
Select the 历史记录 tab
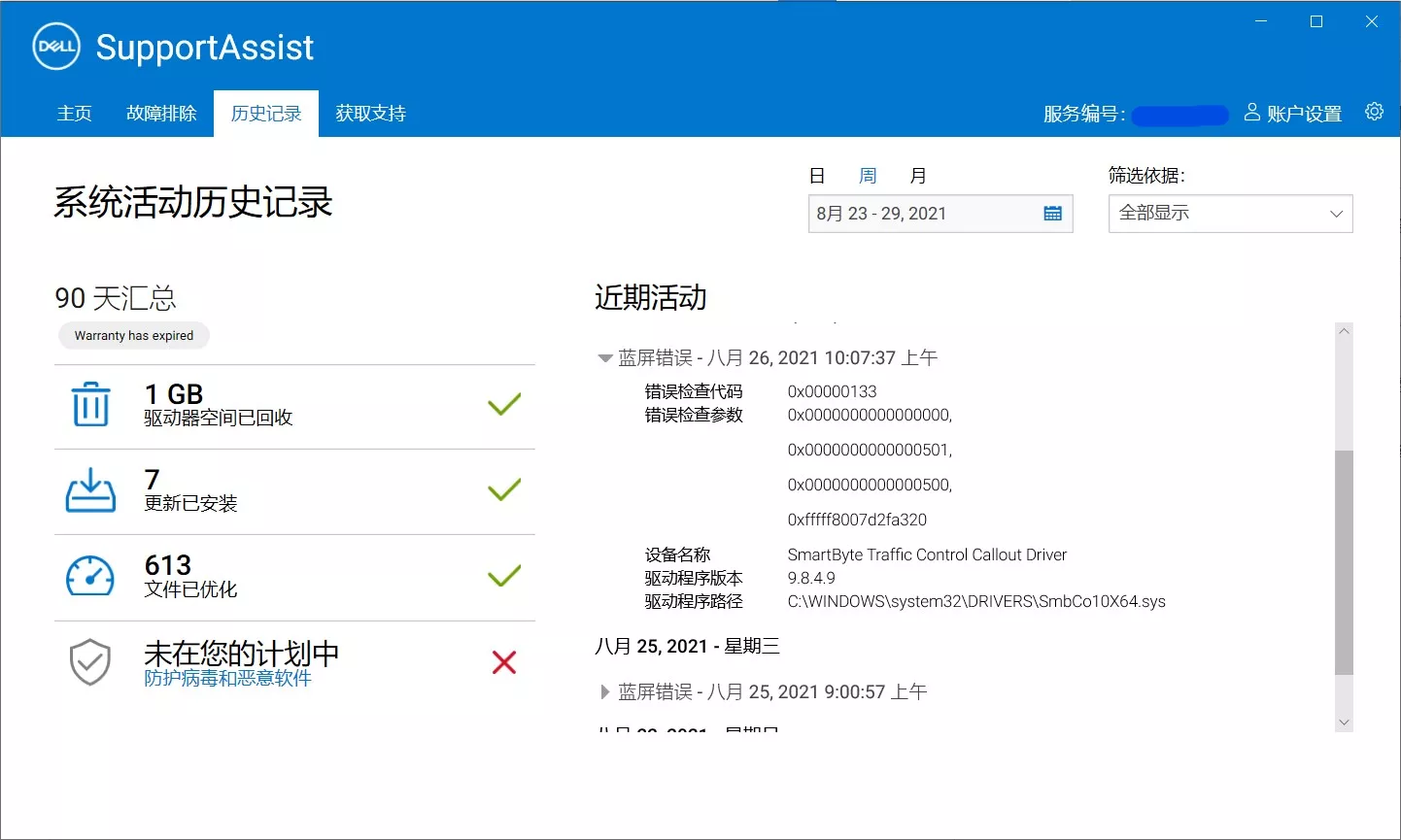pyautogui.click(x=266, y=114)
